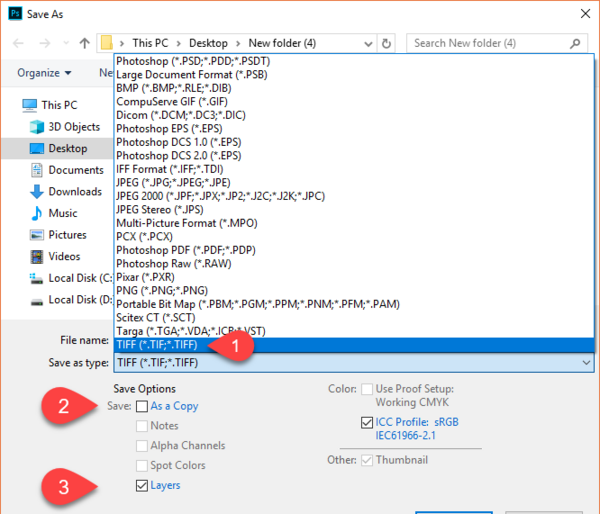Choose CompuServe GIF (*.GIF) format
This screenshot has height=514, width=600.
pos(354,101)
